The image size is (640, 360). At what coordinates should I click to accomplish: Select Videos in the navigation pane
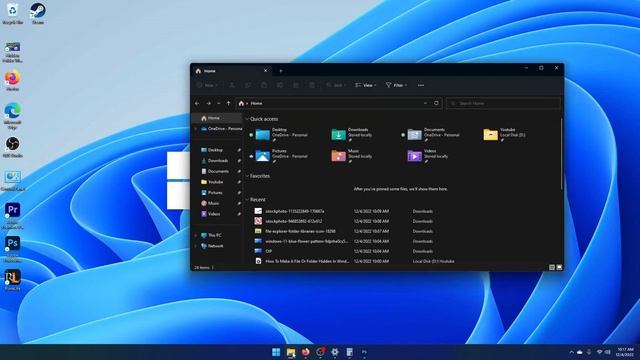point(218,214)
